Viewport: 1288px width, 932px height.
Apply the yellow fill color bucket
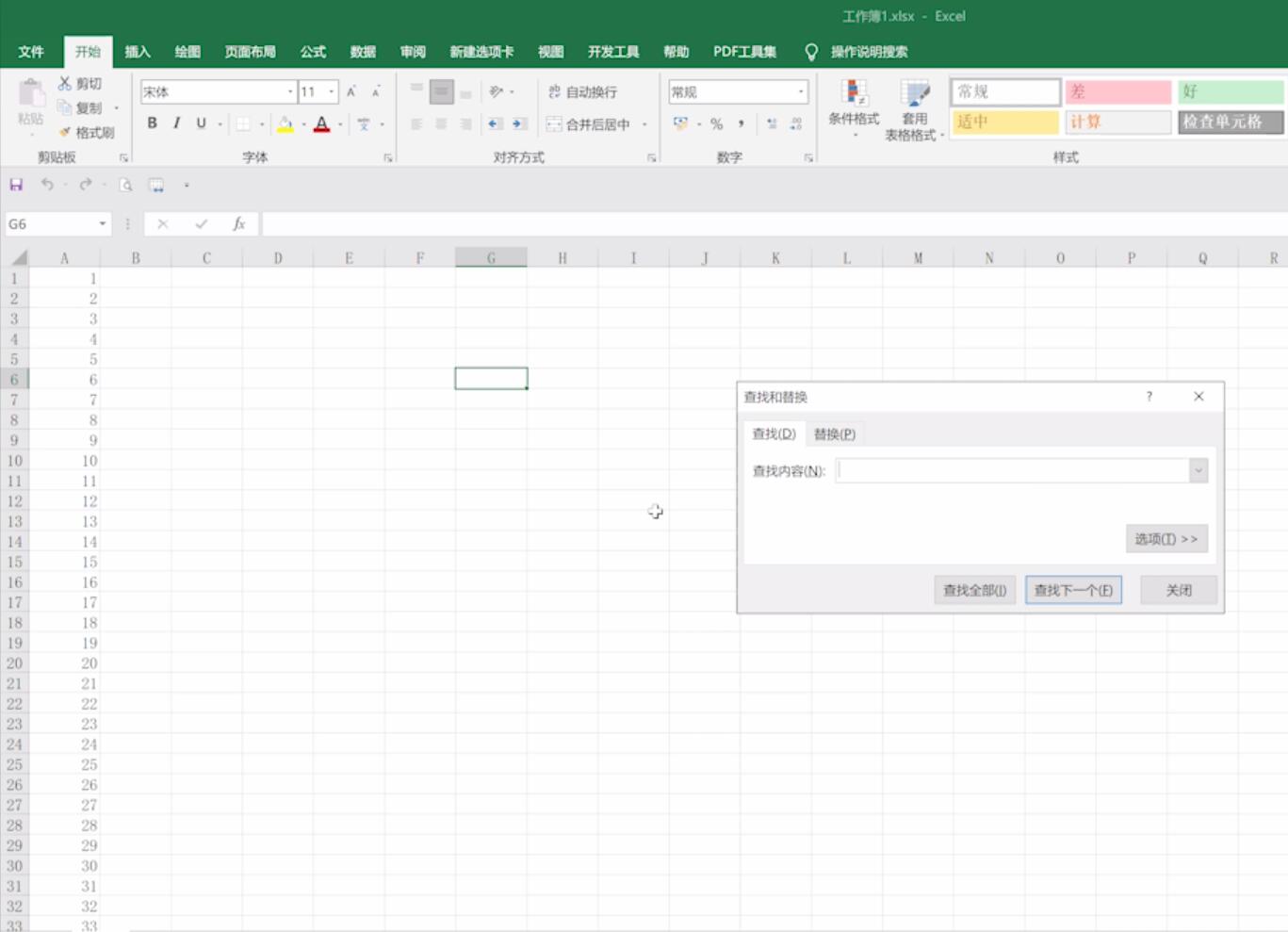coord(285,123)
